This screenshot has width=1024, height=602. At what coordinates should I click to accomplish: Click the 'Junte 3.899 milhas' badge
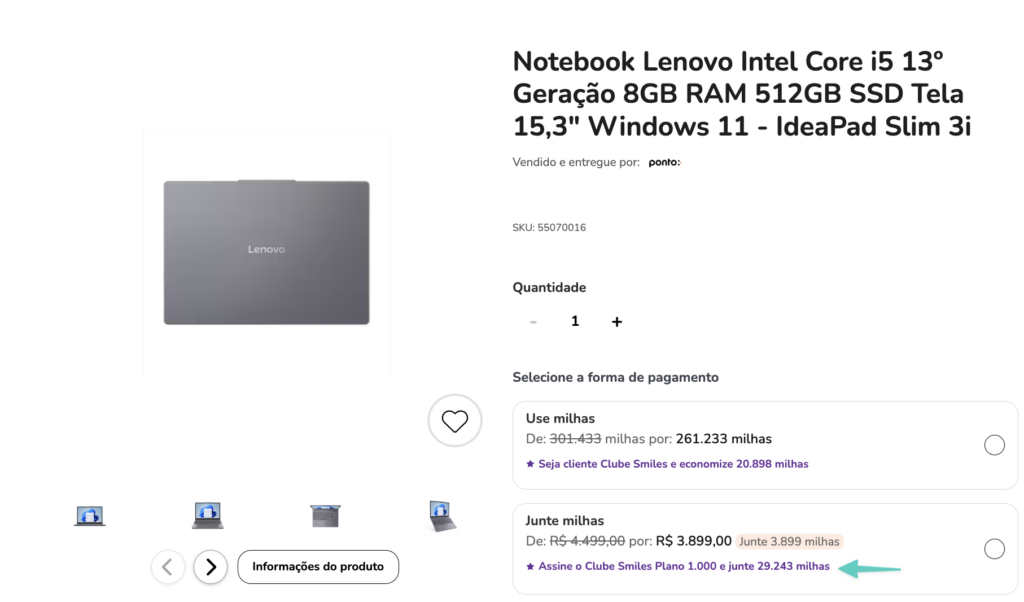click(789, 541)
